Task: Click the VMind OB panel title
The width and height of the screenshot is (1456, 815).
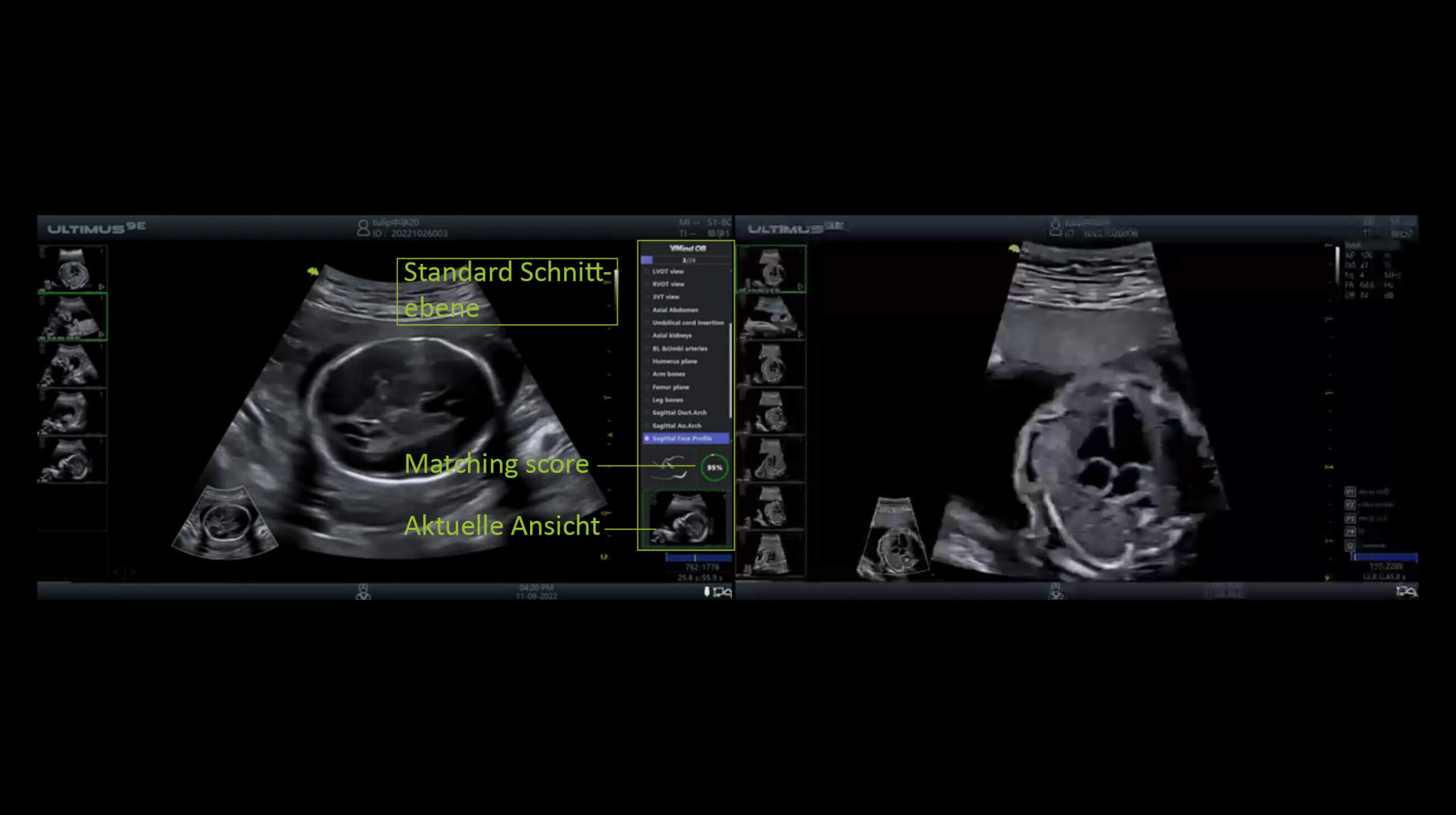Action: tap(687, 248)
